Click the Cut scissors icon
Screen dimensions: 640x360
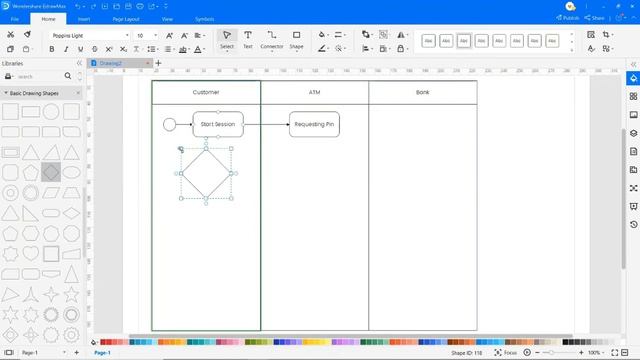pyautogui.click(x=11, y=35)
